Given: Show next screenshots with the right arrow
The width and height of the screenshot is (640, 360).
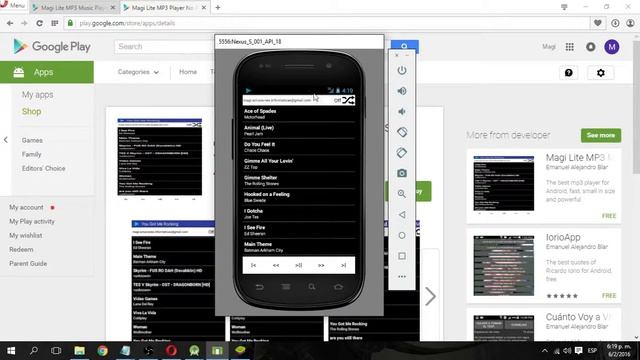Looking at the screenshot, I should (430, 296).
